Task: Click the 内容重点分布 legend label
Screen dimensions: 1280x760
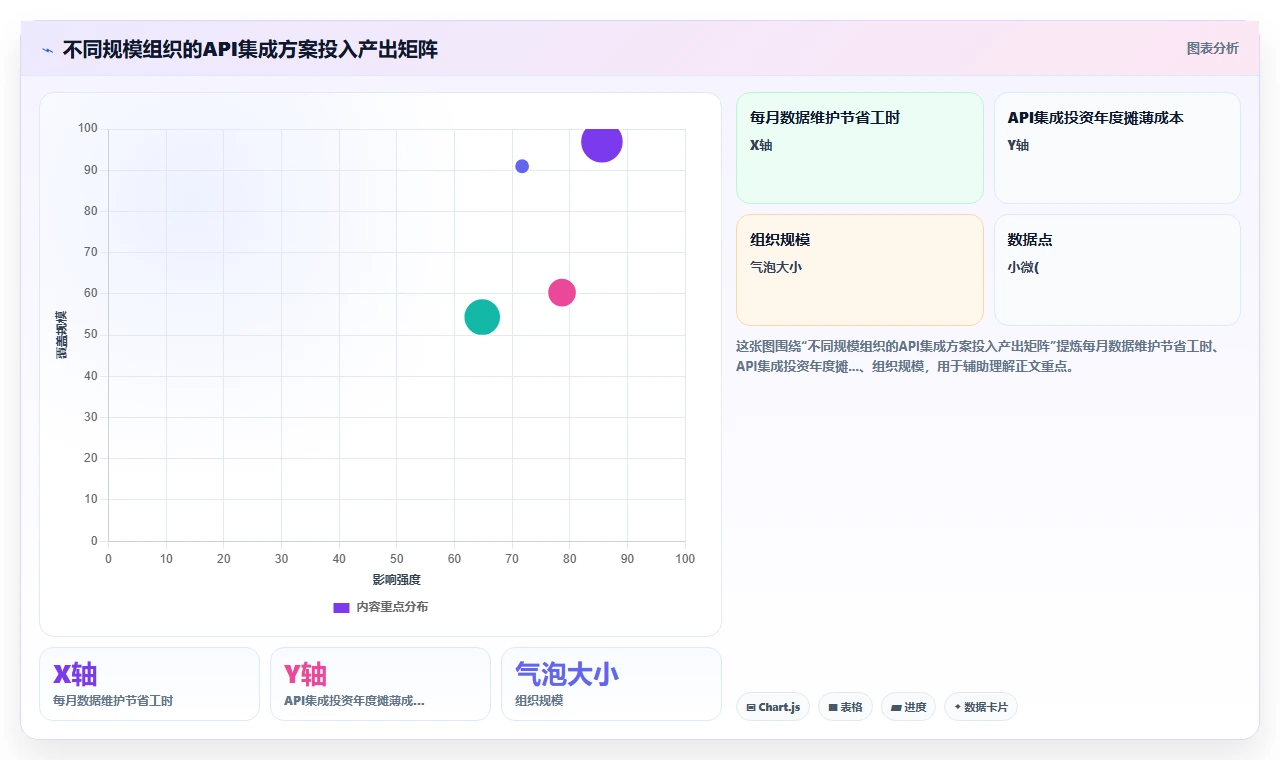Action: click(x=392, y=607)
